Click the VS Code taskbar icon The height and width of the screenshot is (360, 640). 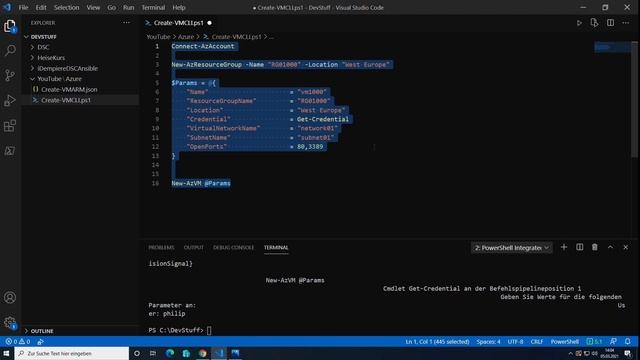pos(219,353)
